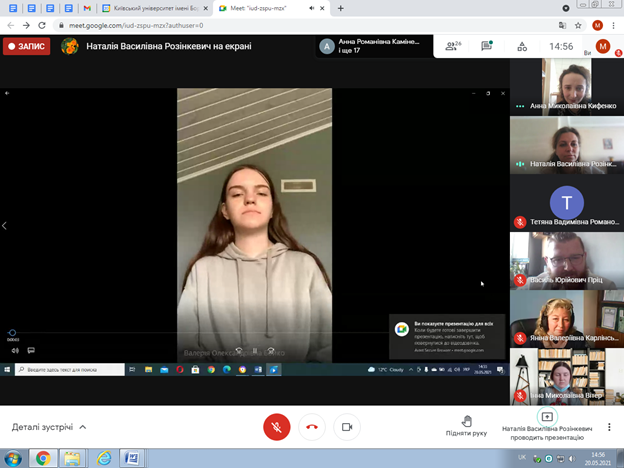Open the Activities shapes icon

pyautogui.click(x=522, y=47)
